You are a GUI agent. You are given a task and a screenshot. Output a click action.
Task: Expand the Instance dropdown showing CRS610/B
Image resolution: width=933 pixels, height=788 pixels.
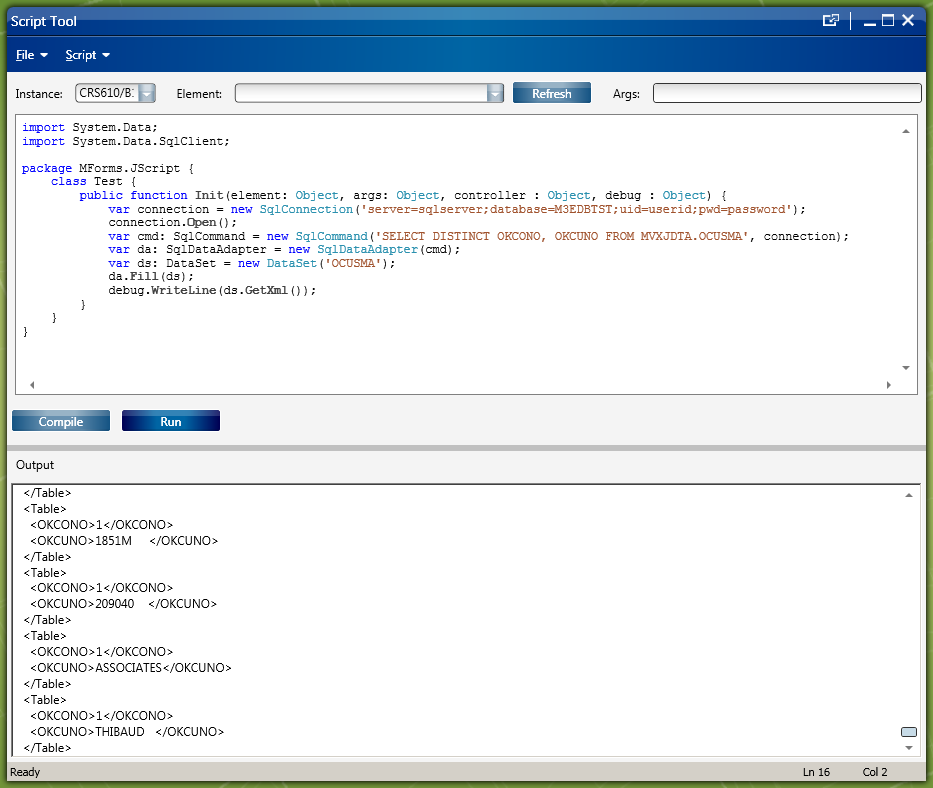(x=146, y=93)
